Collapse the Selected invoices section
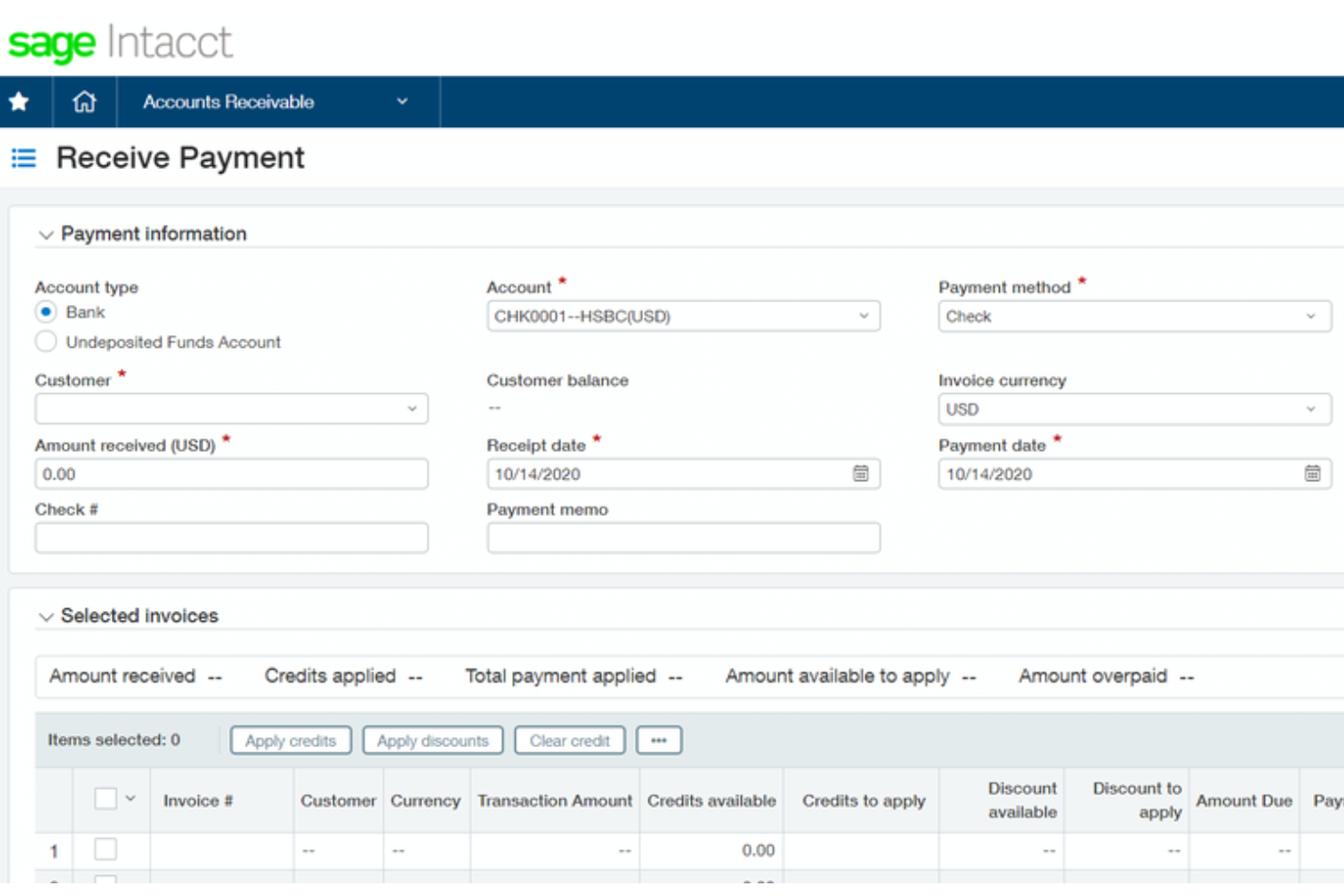Image resolution: width=1344 pixels, height=896 pixels. (45, 617)
